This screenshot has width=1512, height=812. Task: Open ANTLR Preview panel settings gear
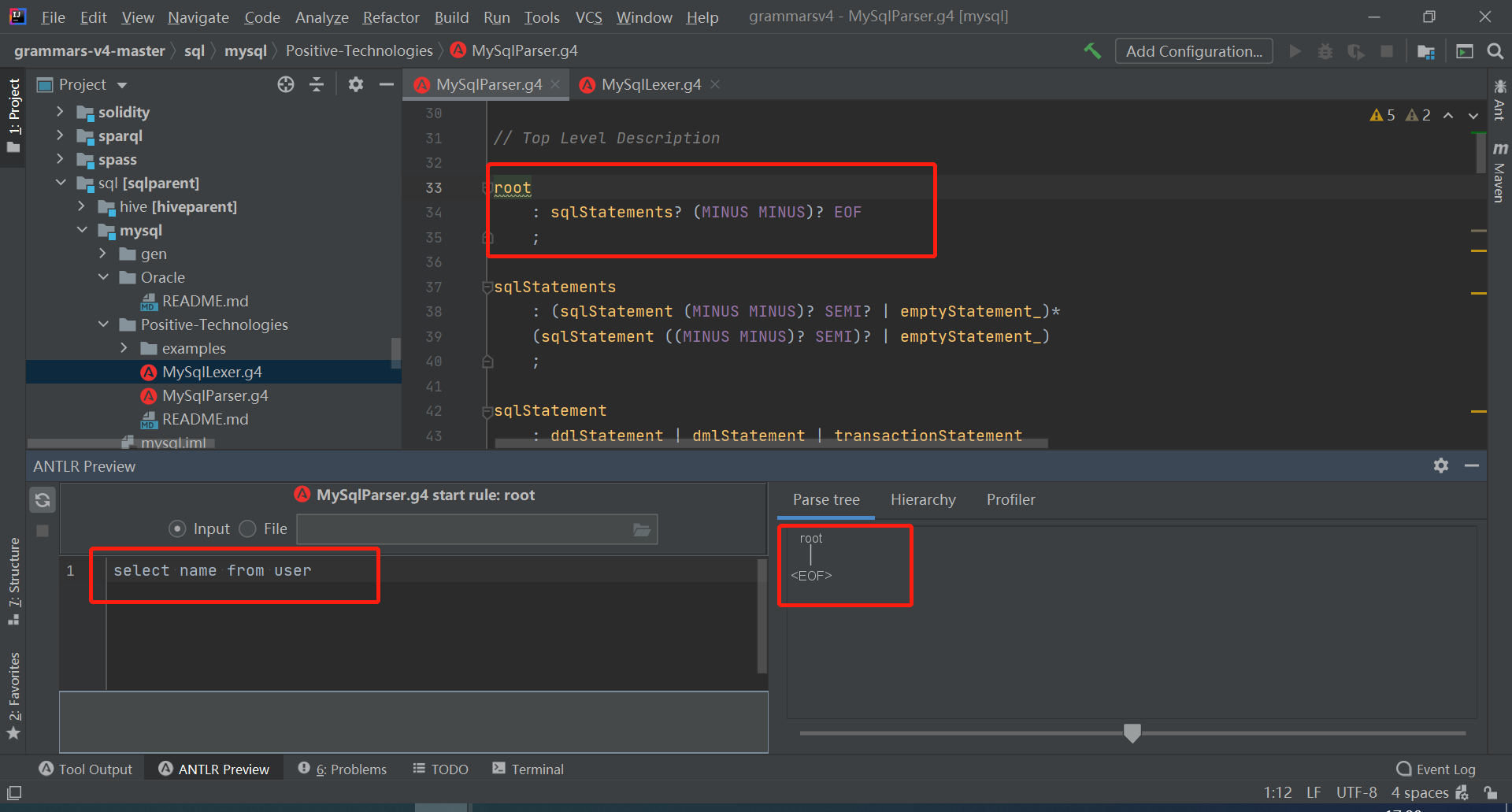coord(1441,465)
